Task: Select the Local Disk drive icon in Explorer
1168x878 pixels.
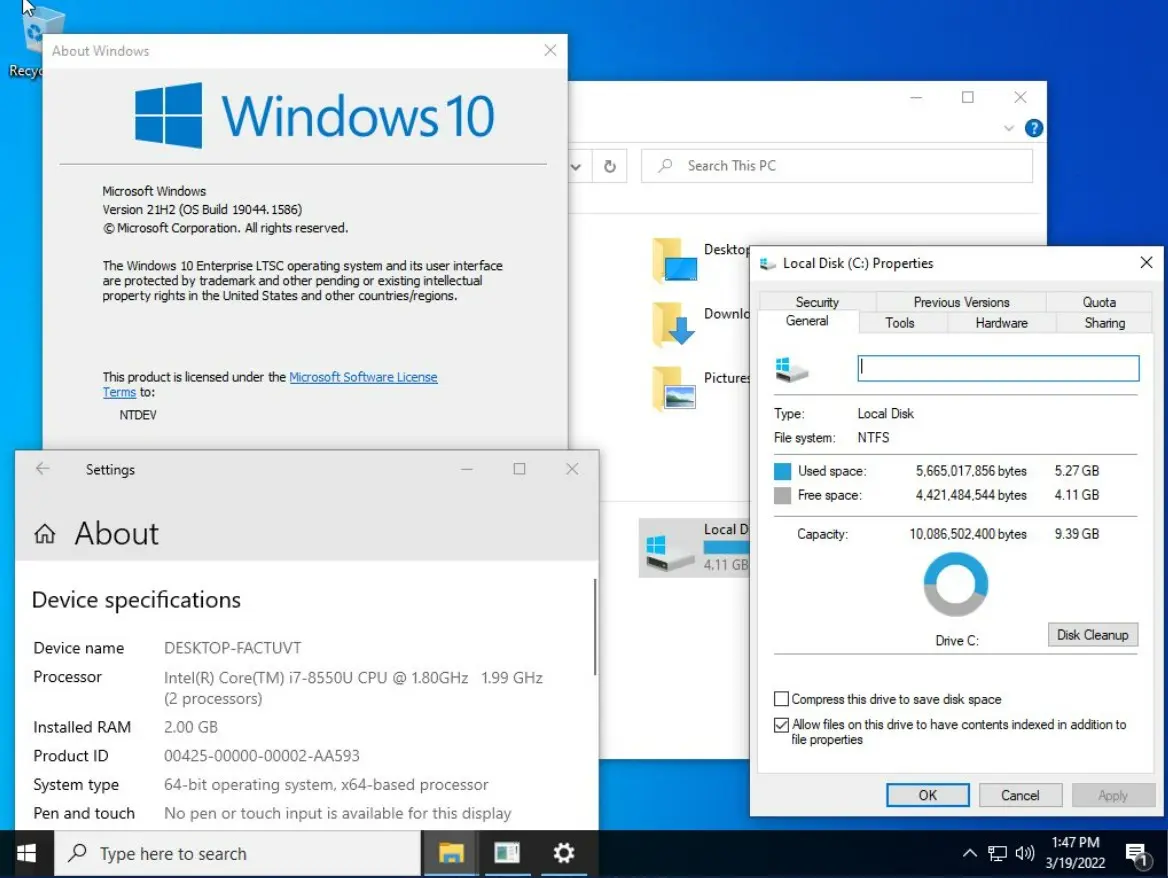Action: pos(669,551)
